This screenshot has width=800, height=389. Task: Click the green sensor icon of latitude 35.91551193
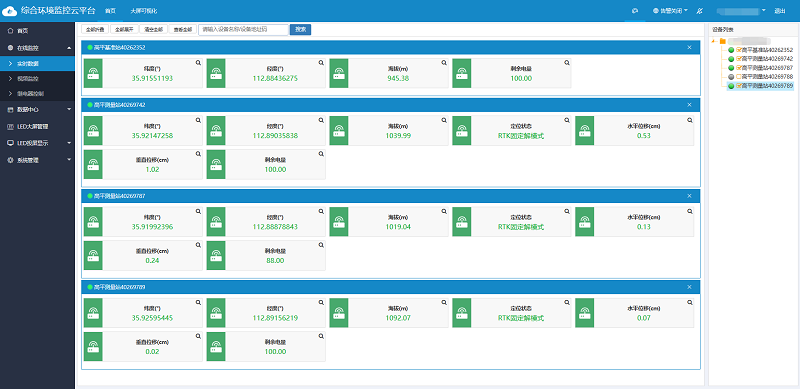tap(93, 73)
